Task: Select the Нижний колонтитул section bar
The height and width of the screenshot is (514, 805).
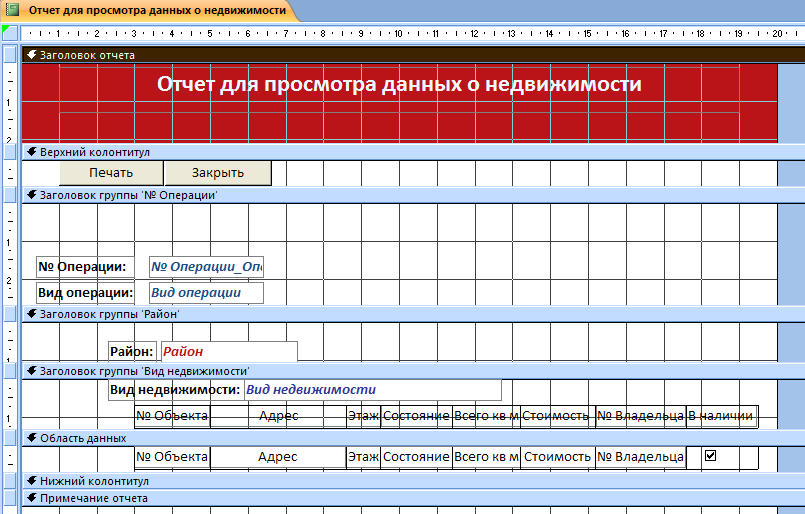Action: coord(413,481)
